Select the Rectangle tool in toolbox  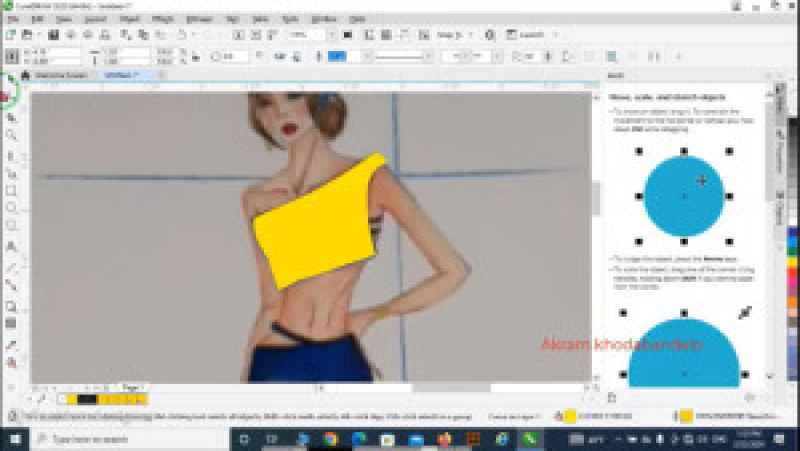point(11,191)
